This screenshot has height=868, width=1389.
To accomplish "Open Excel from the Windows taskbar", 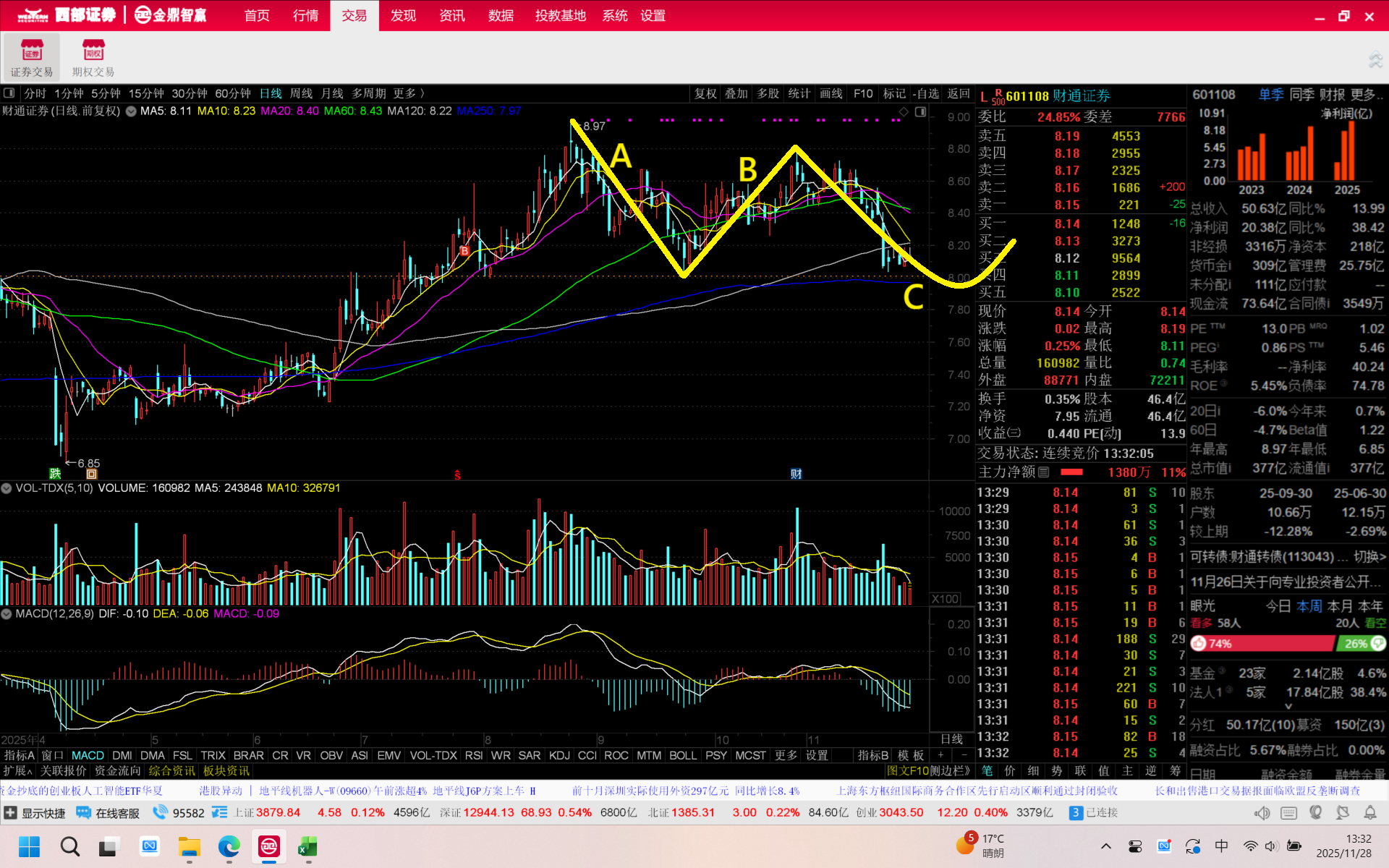I will (x=308, y=846).
